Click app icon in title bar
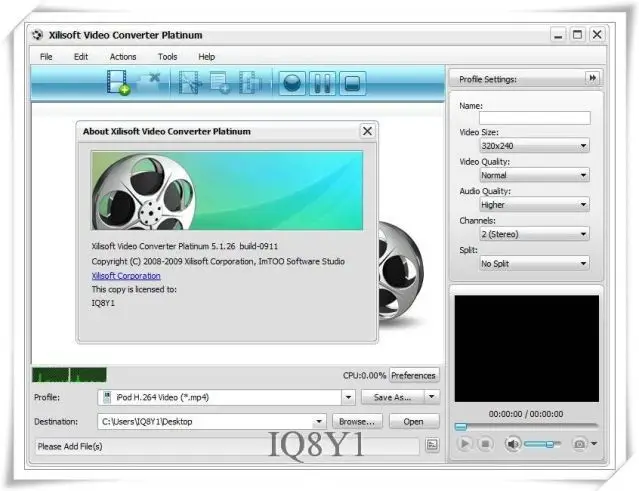Screen dimensions: 639x491 point(37,35)
